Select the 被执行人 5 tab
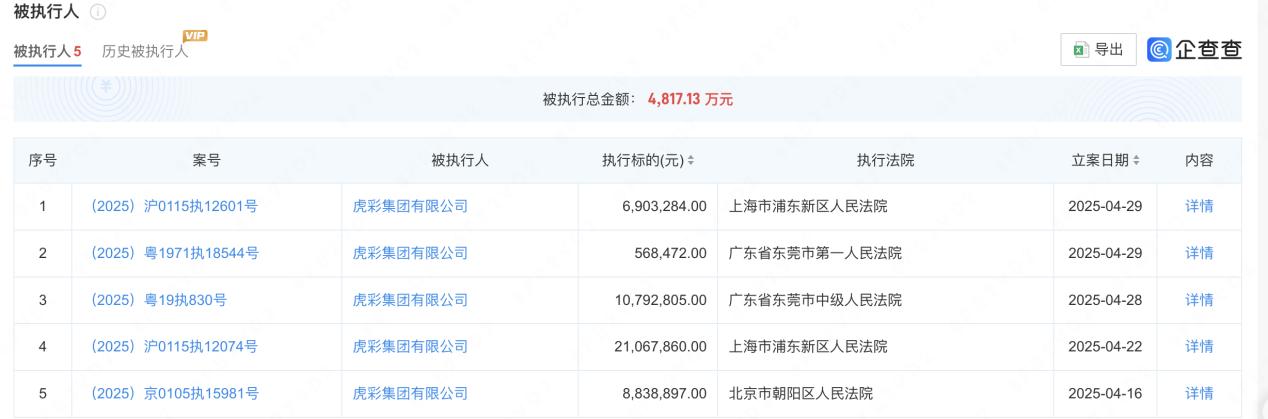Image resolution: width=1268 pixels, height=419 pixels. [47, 52]
